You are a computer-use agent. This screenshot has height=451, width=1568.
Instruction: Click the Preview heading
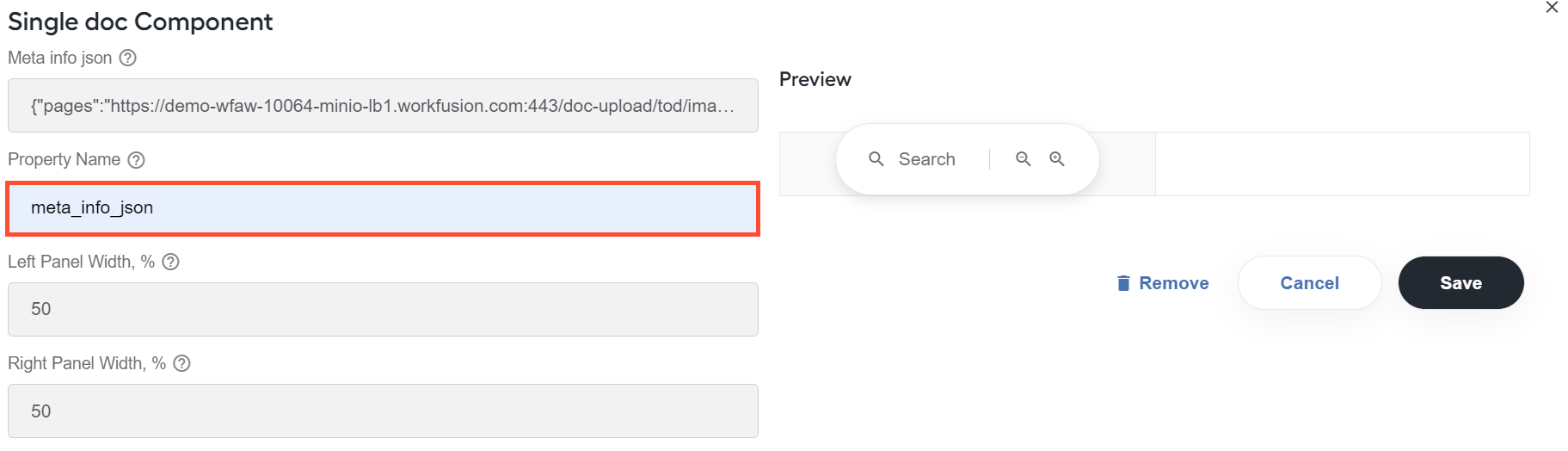click(x=815, y=79)
